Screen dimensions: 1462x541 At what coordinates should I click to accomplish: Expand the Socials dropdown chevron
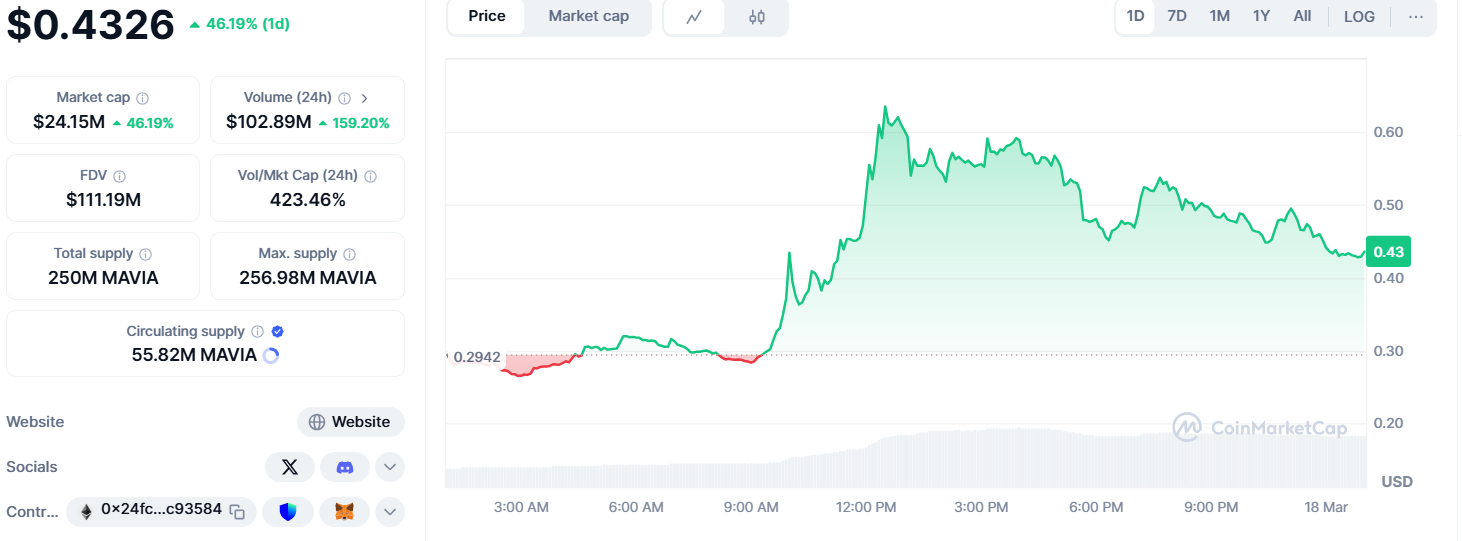point(390,467)
